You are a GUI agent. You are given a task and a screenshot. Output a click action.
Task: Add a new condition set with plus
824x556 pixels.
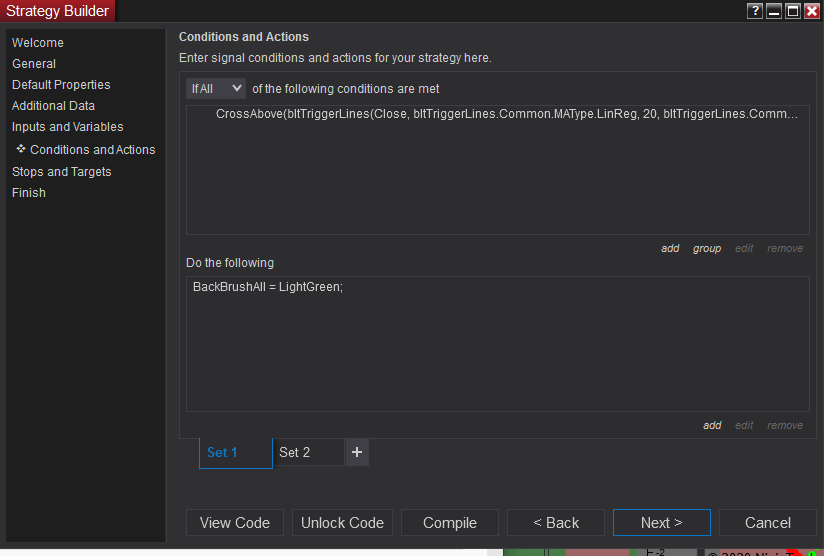coord(357,452)
